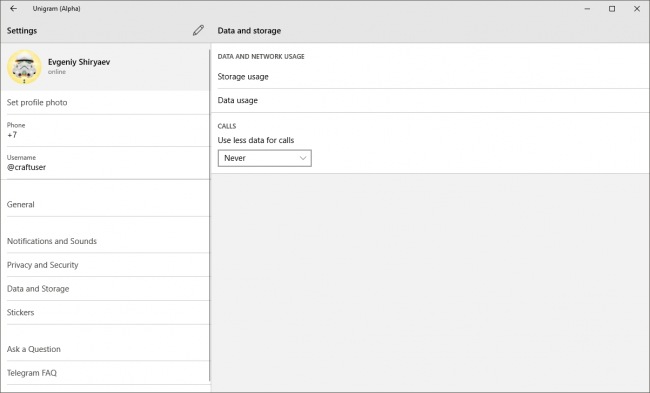Open Privacy and Security settings

(105, 265)
